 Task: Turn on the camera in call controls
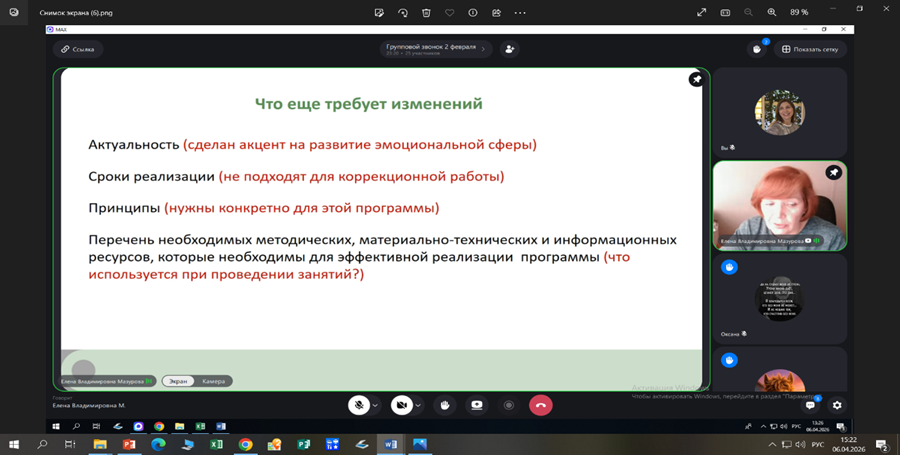click(400, 405)
